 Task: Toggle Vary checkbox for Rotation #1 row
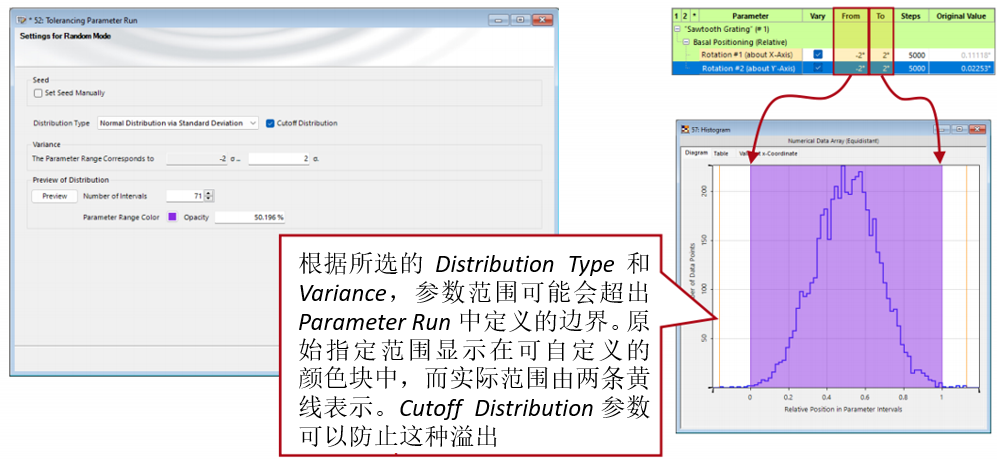click(818, 55)
